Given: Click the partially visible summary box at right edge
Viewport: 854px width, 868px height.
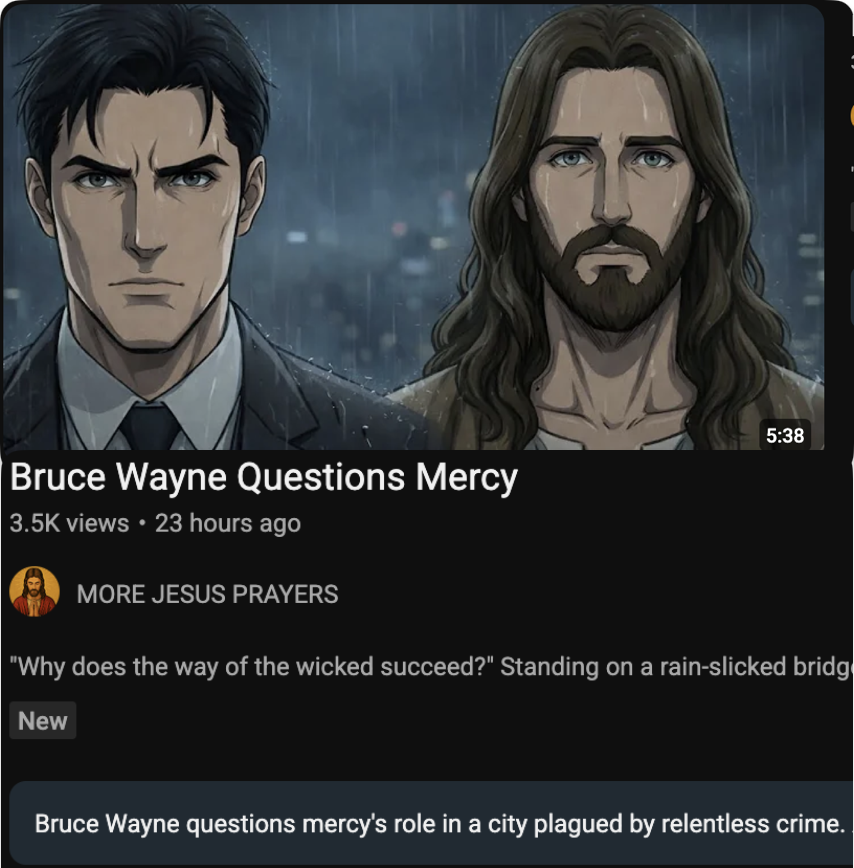Looking at the screenshot, I should pos(852,296).
